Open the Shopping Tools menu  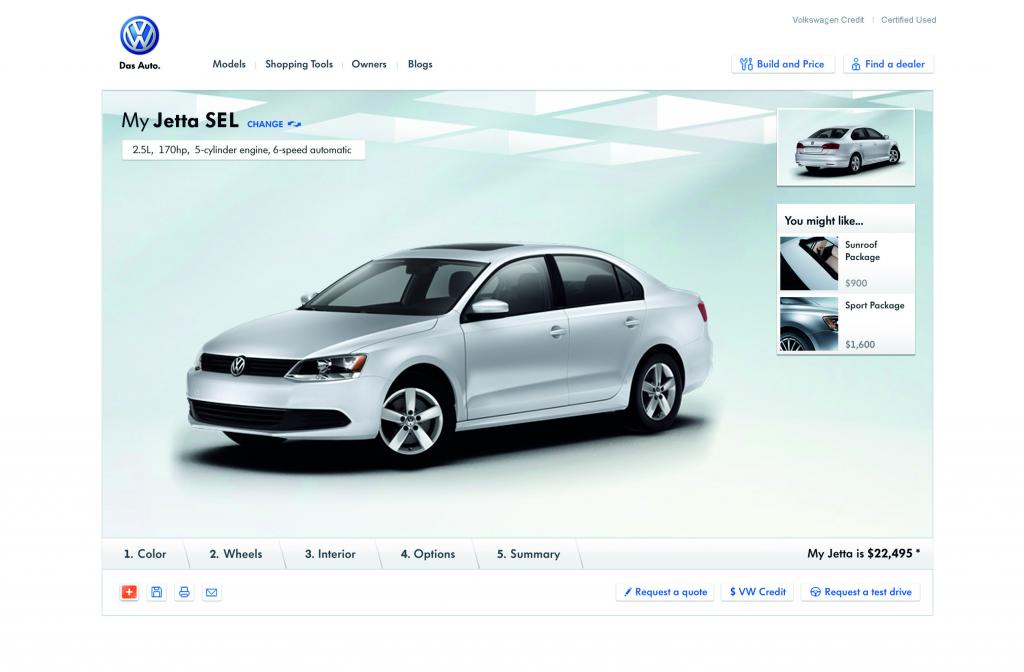[x=299, y=64]
